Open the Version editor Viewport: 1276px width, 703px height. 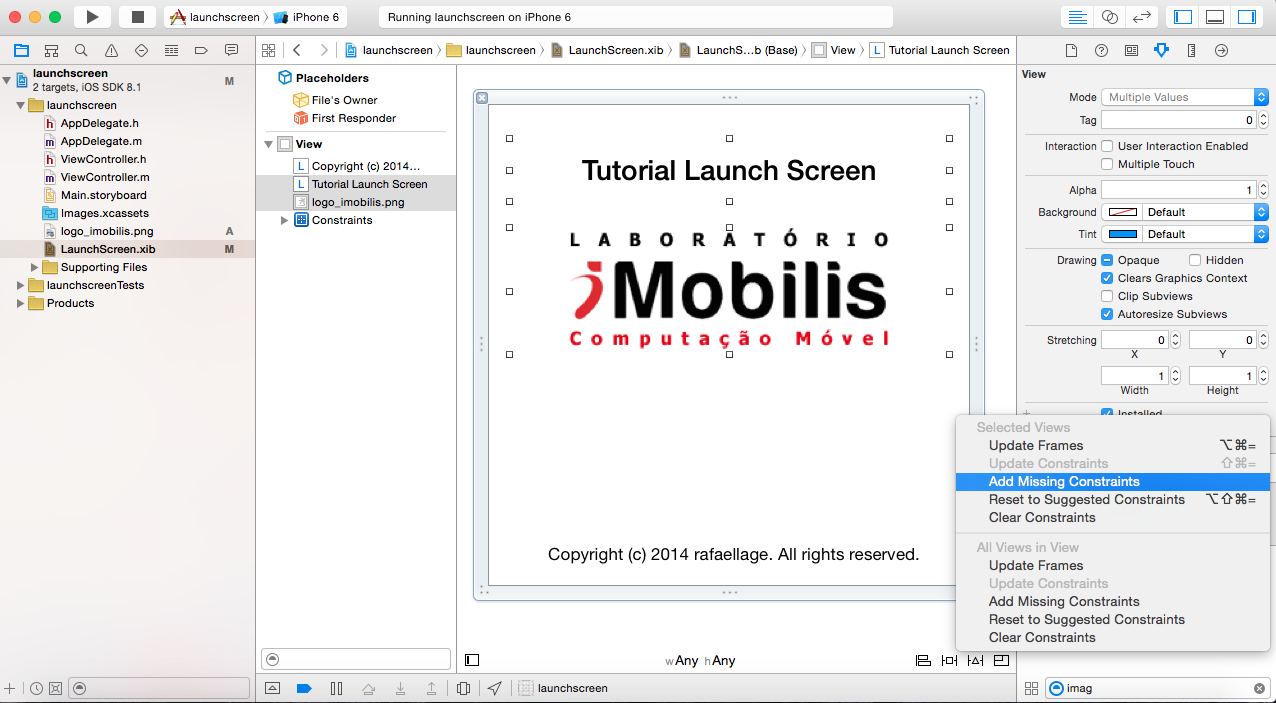coord(1142,17)
